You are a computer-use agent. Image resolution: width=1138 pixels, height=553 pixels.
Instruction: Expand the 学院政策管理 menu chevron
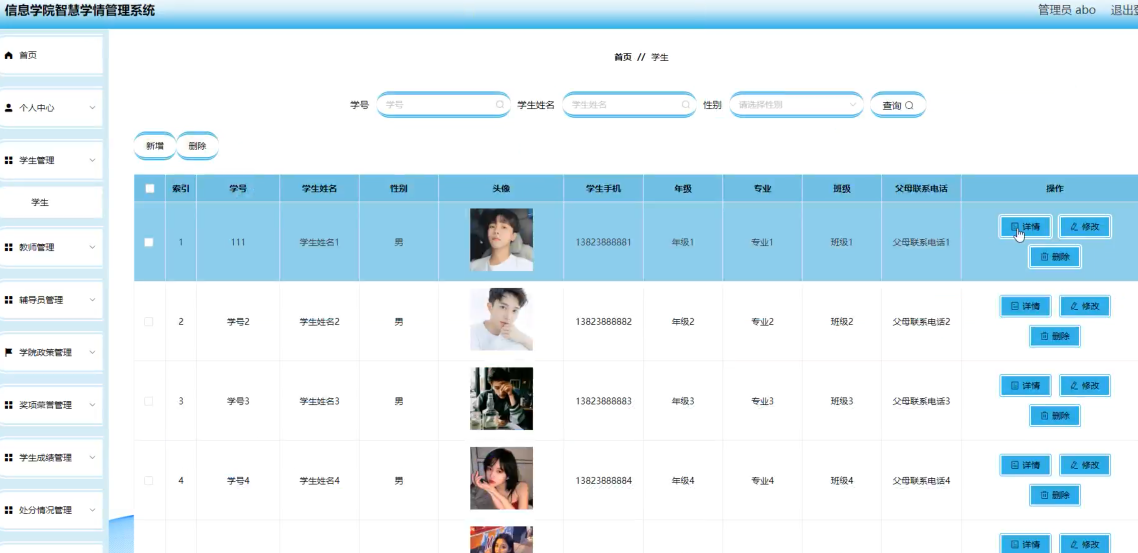(x=92, y=353)
